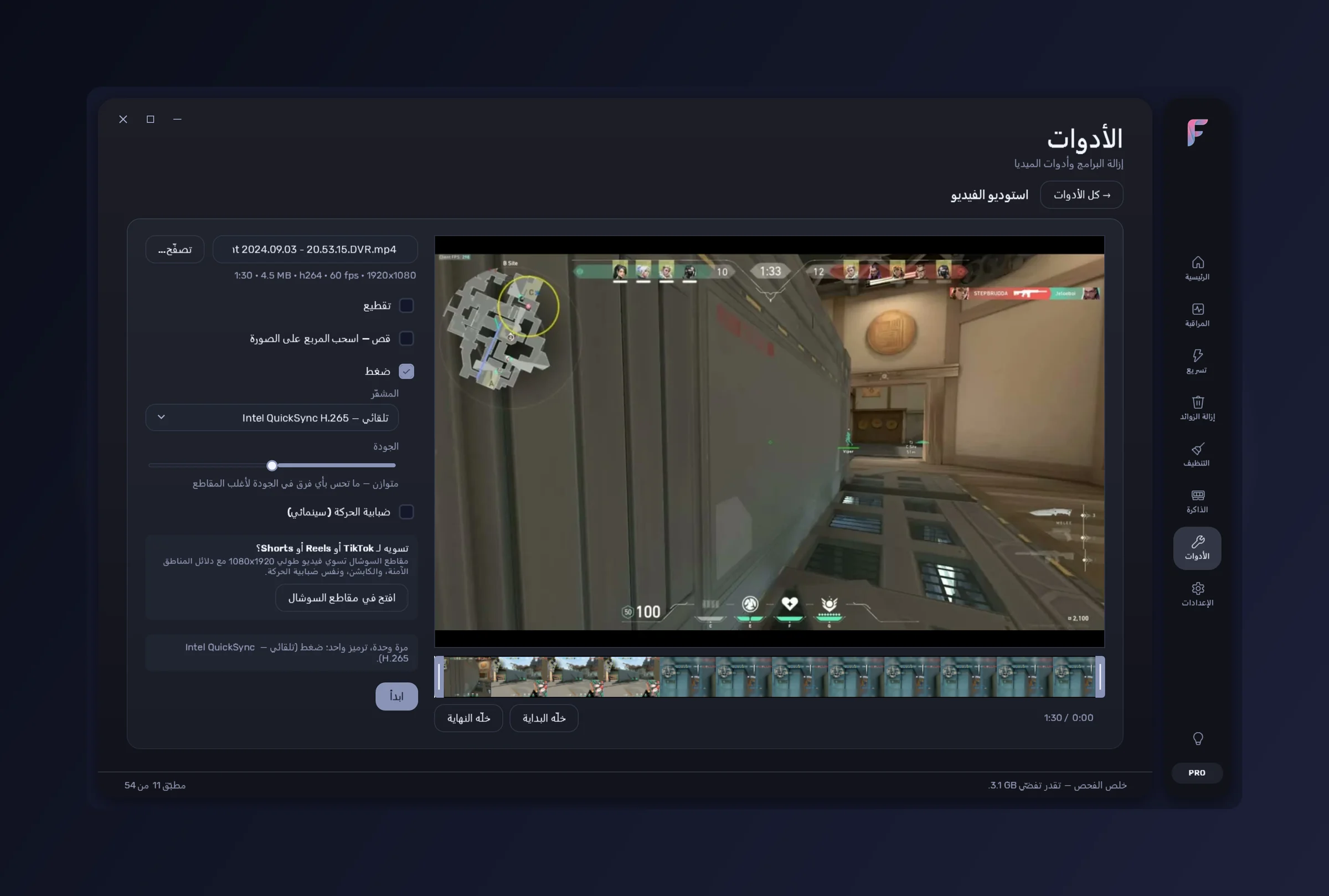Click the ابدأ start button
The height and width of the screenshot is (896, 1329).
[x=396, y=697]
